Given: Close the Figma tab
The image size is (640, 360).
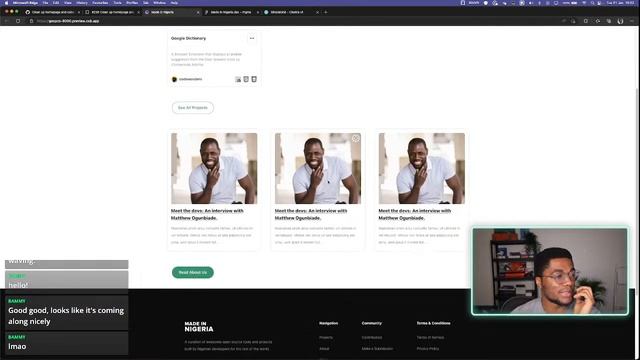Looking at the screenshot, I should pos(258,12).
